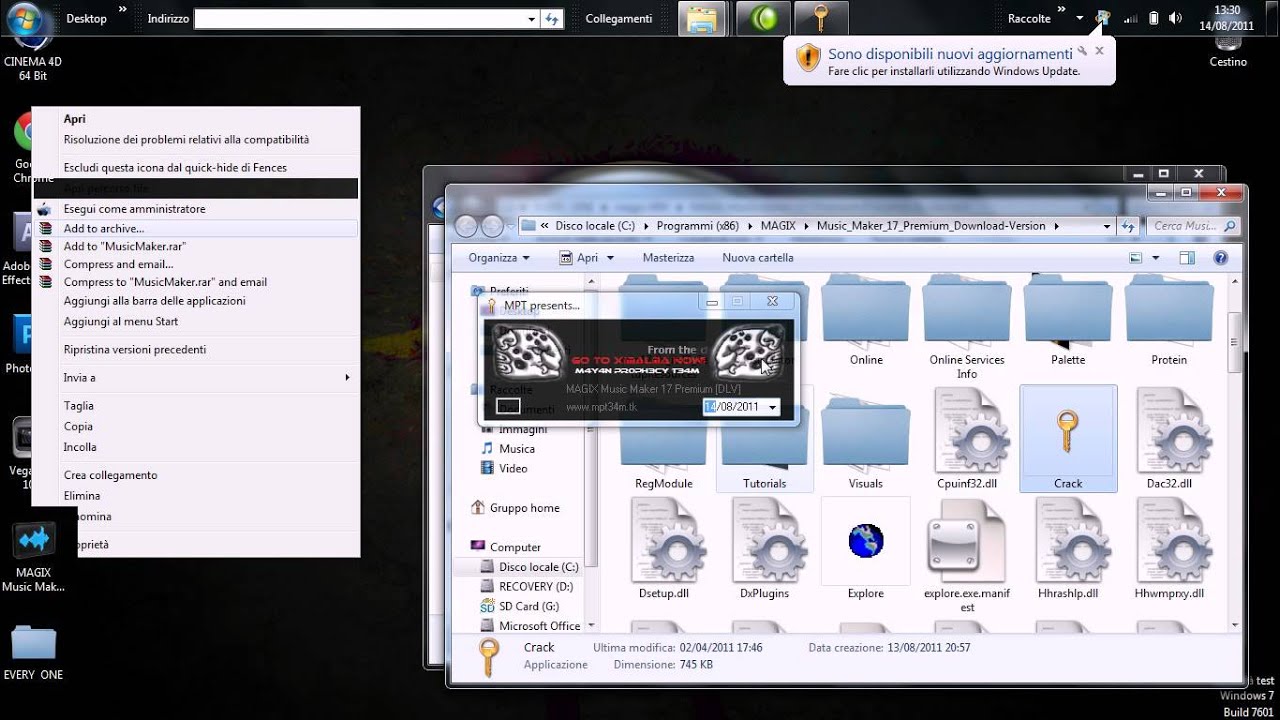Open RECOVERY (D:) in navigation pane
This screenshot has width=1280, height=720.
pyautogui.click(x=536, y=587)
